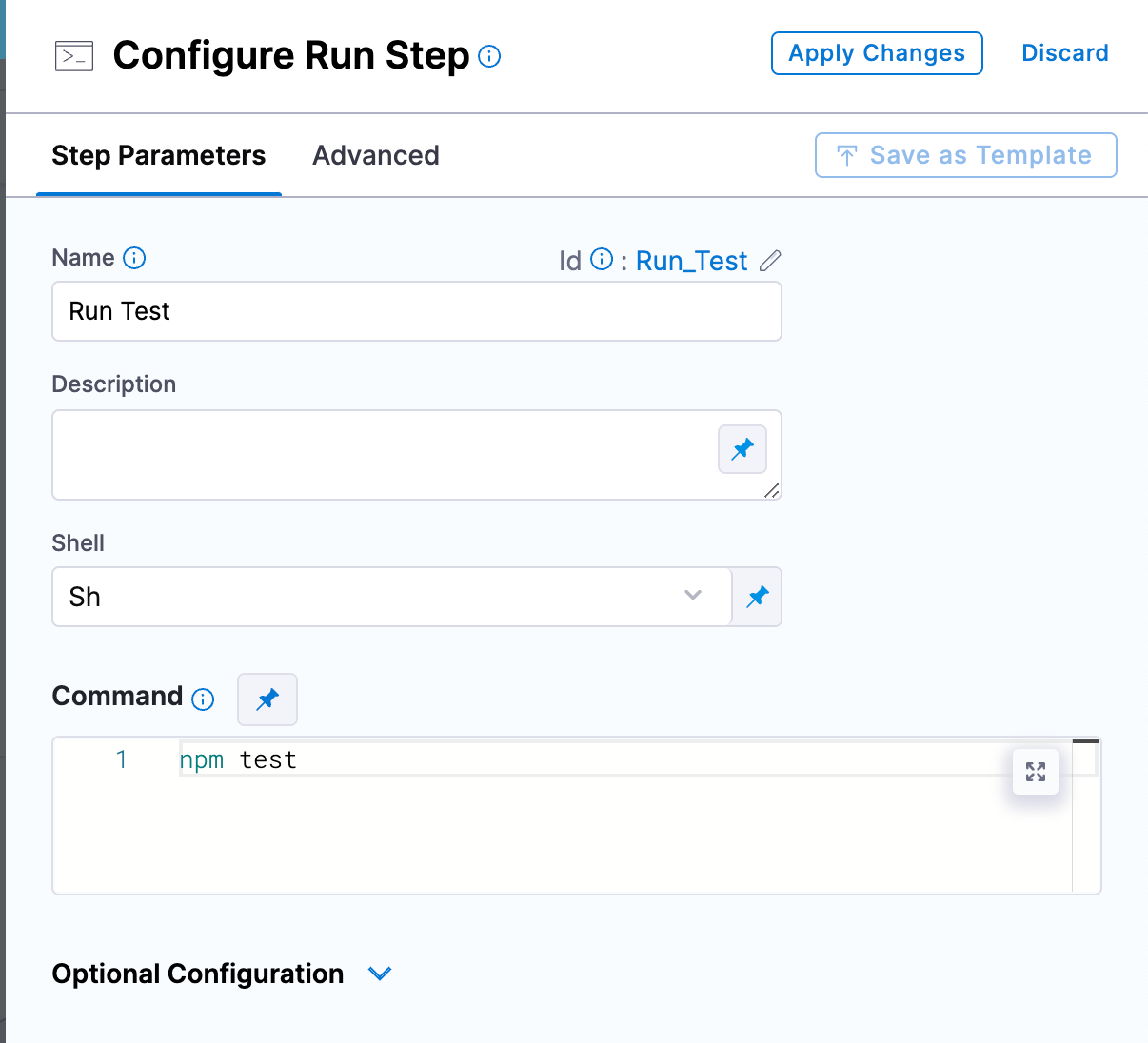Click the info icon beside Command

203,699
